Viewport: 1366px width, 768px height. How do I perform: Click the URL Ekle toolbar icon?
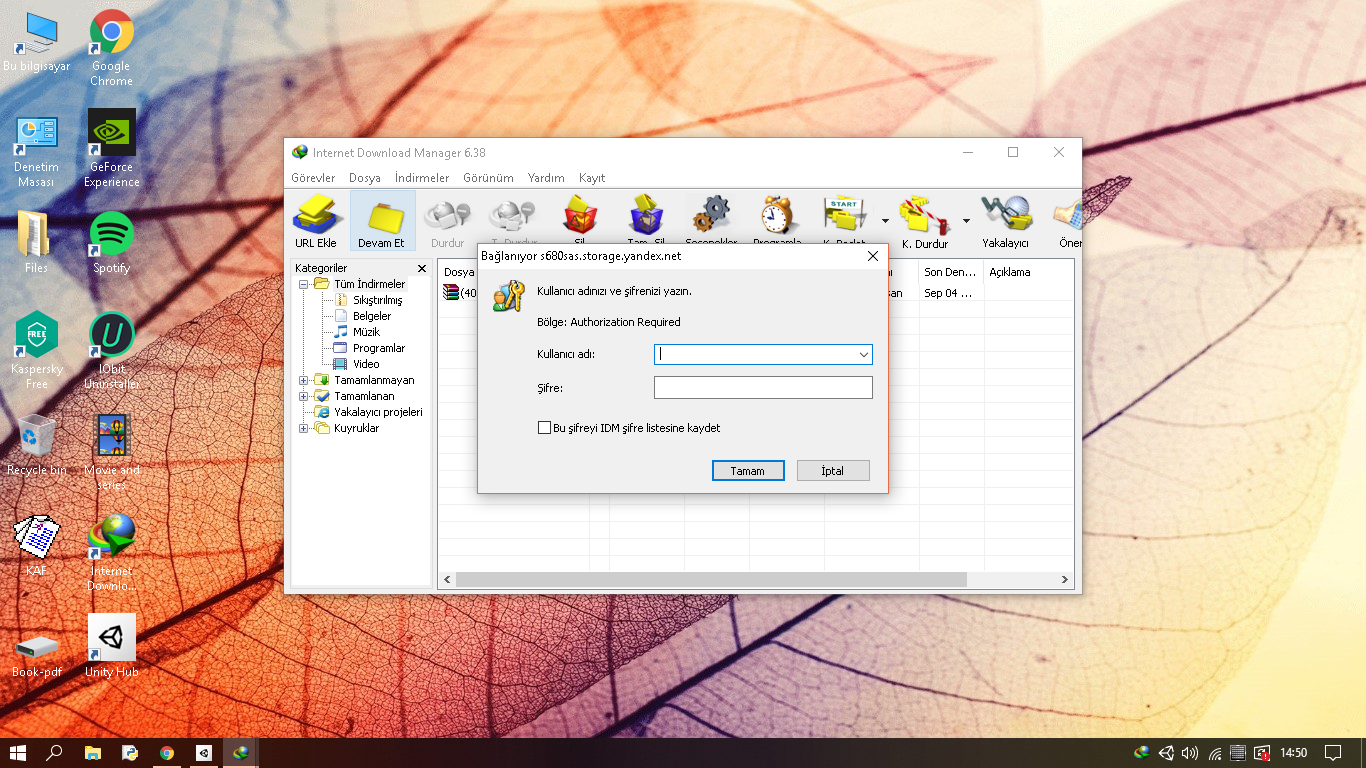(x=316, y=221)
